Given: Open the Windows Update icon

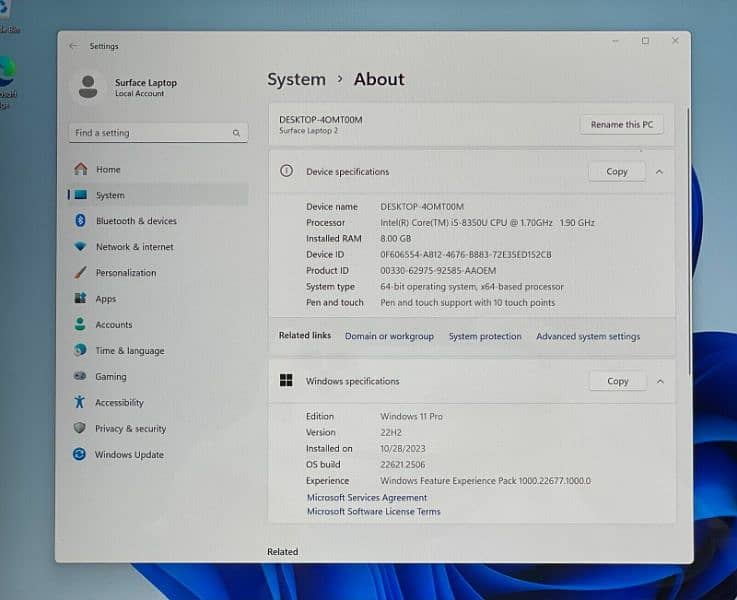Looking at the screenshot, I should click(x=79, y=455).
